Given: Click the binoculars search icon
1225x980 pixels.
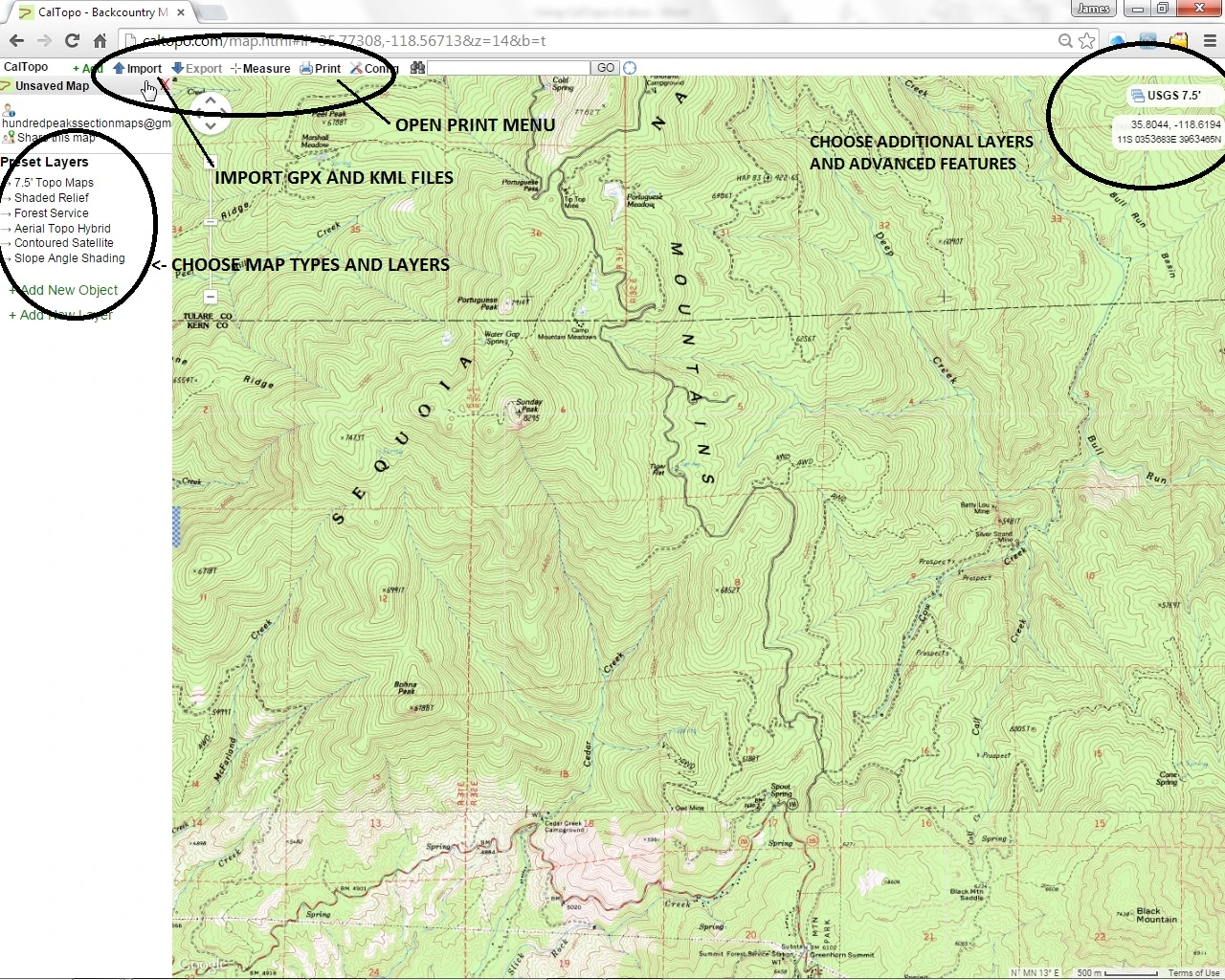Looking at the screenshot, I should click(x=417, y=68).
